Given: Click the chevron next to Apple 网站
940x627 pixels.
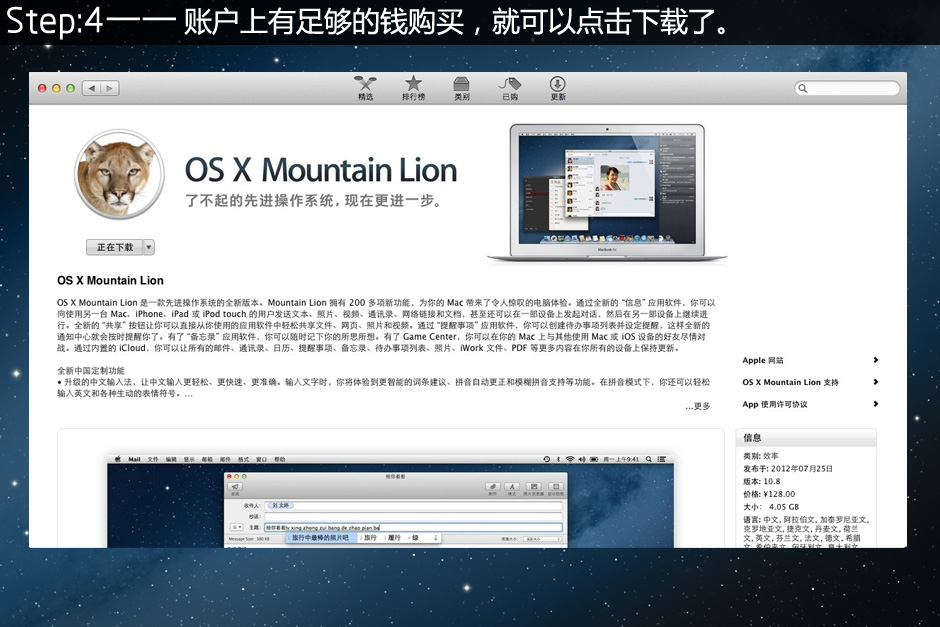Looking at the screenshot, I should pos(875,360).
